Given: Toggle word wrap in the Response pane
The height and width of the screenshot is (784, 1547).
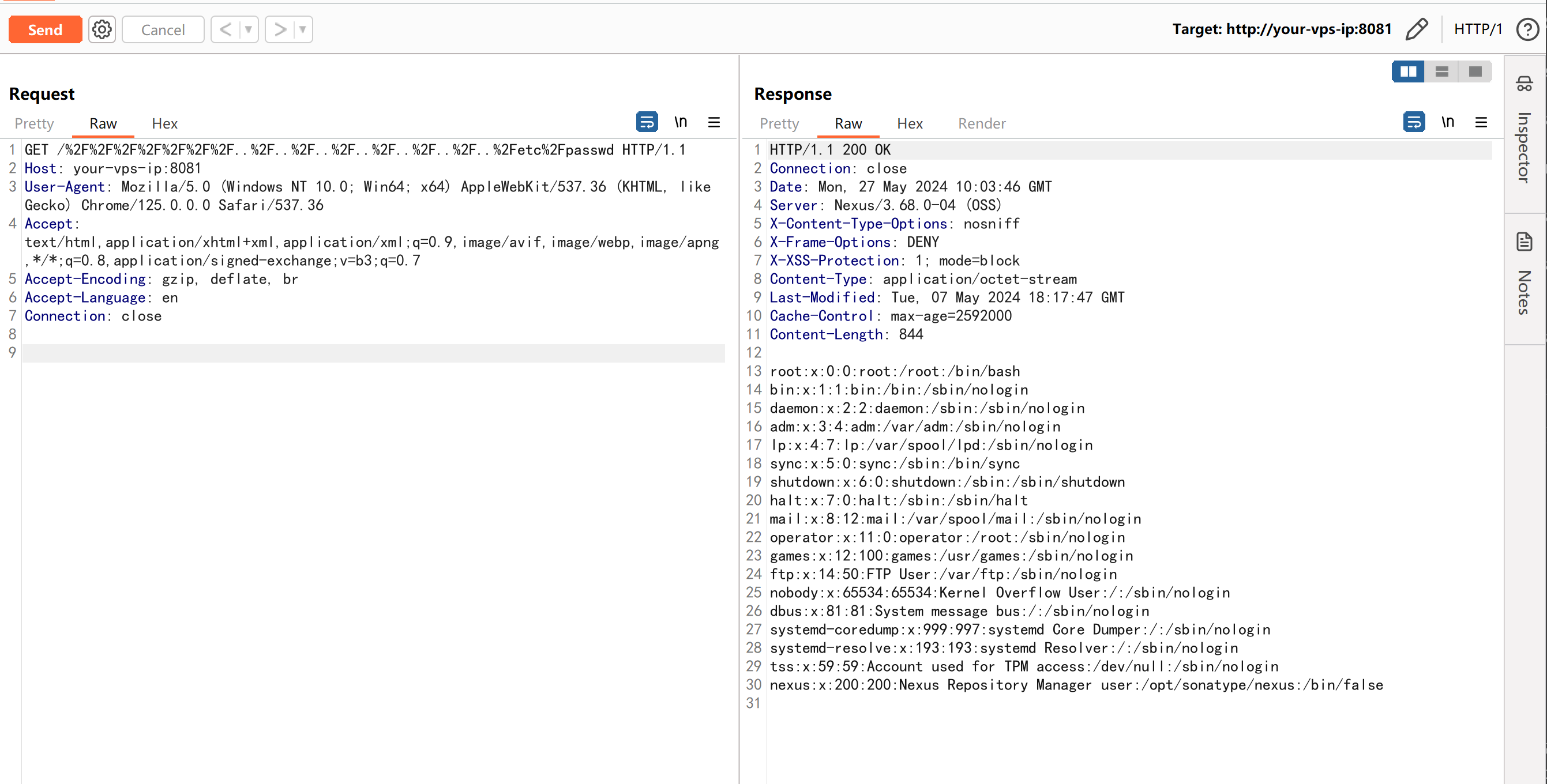Looking at the screenshot, I should [x=1413, y=122].
